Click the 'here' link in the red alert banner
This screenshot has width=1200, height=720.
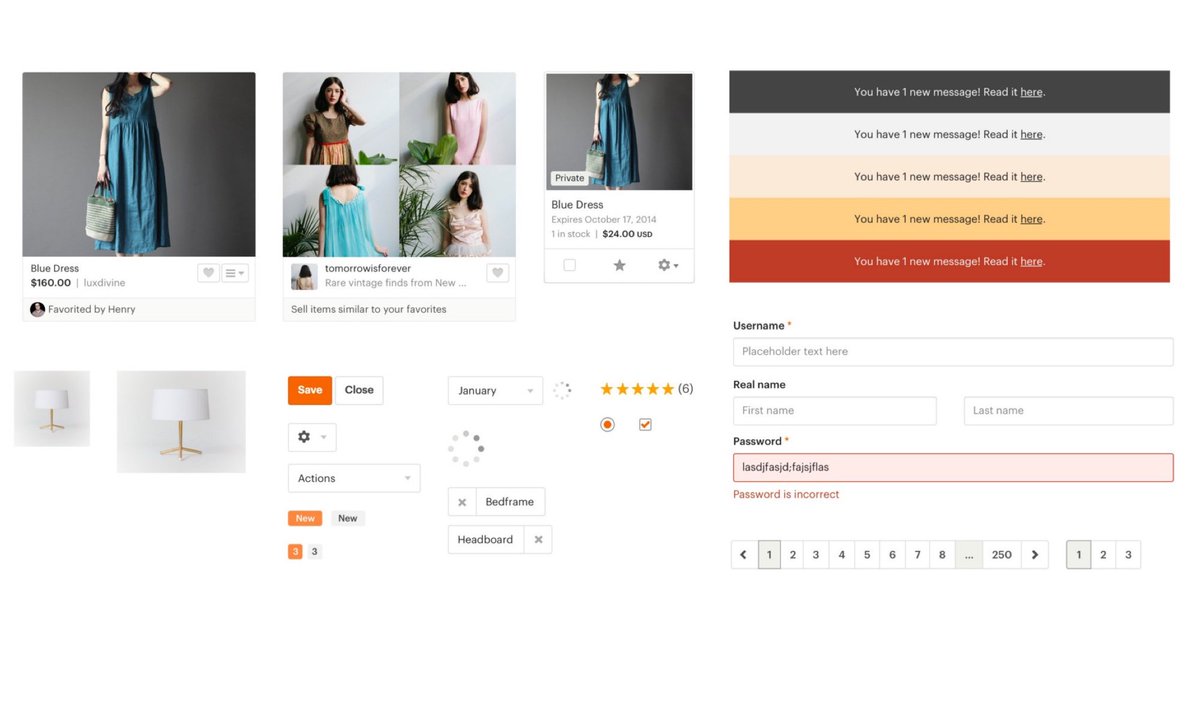[x=1031, y=261]
